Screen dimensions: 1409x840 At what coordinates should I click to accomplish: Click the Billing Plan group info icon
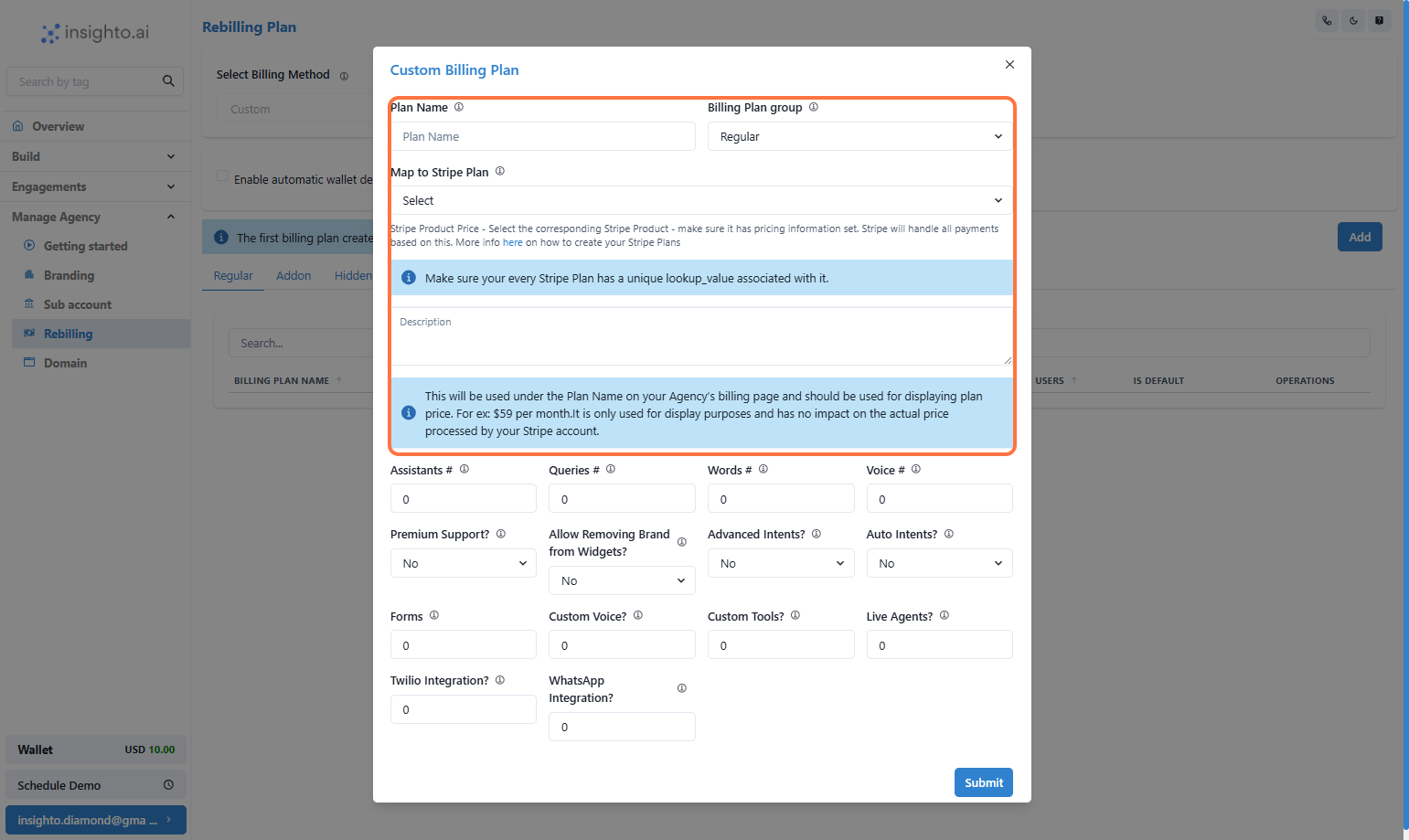click(814, 107)
